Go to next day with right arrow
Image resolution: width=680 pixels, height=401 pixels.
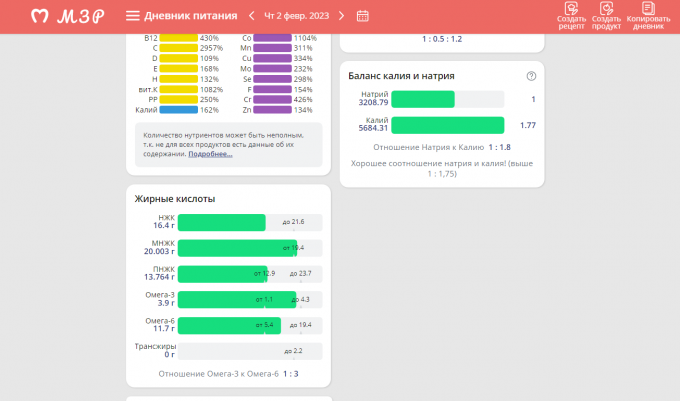pyautogui.click(x=341, y=16)
